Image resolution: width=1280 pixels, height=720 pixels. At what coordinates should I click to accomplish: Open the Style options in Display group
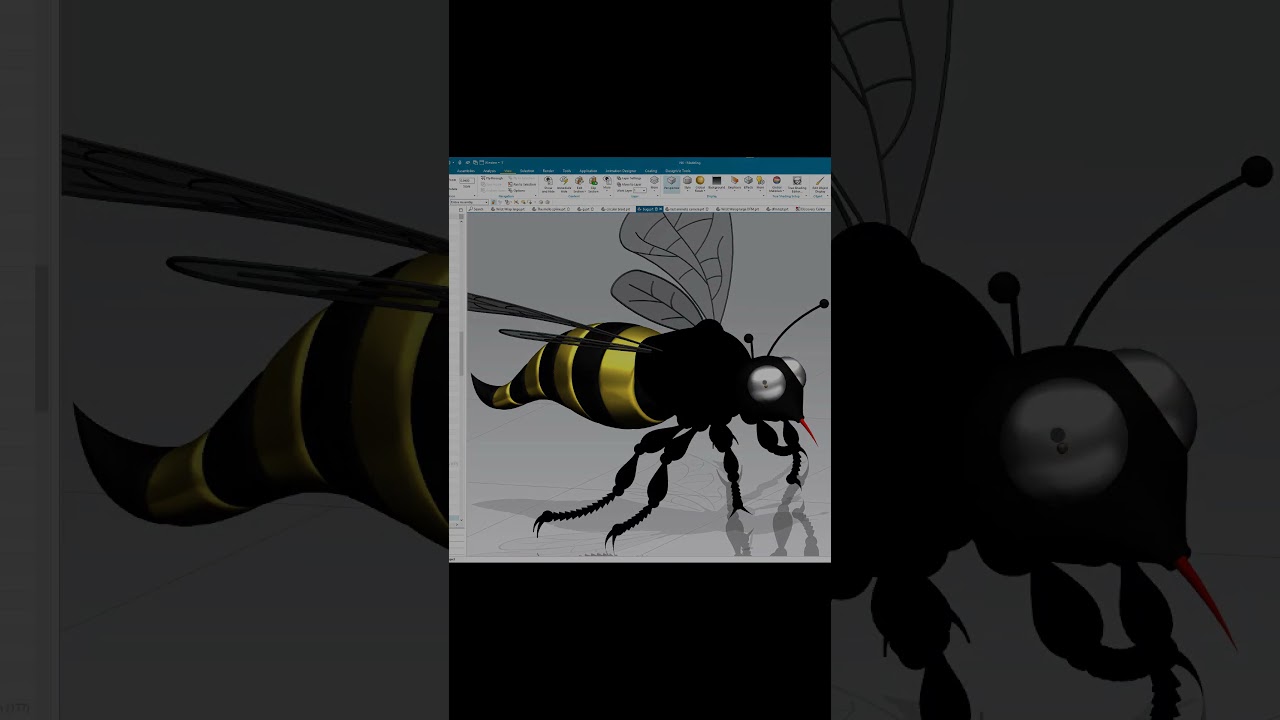click(687, 184)
